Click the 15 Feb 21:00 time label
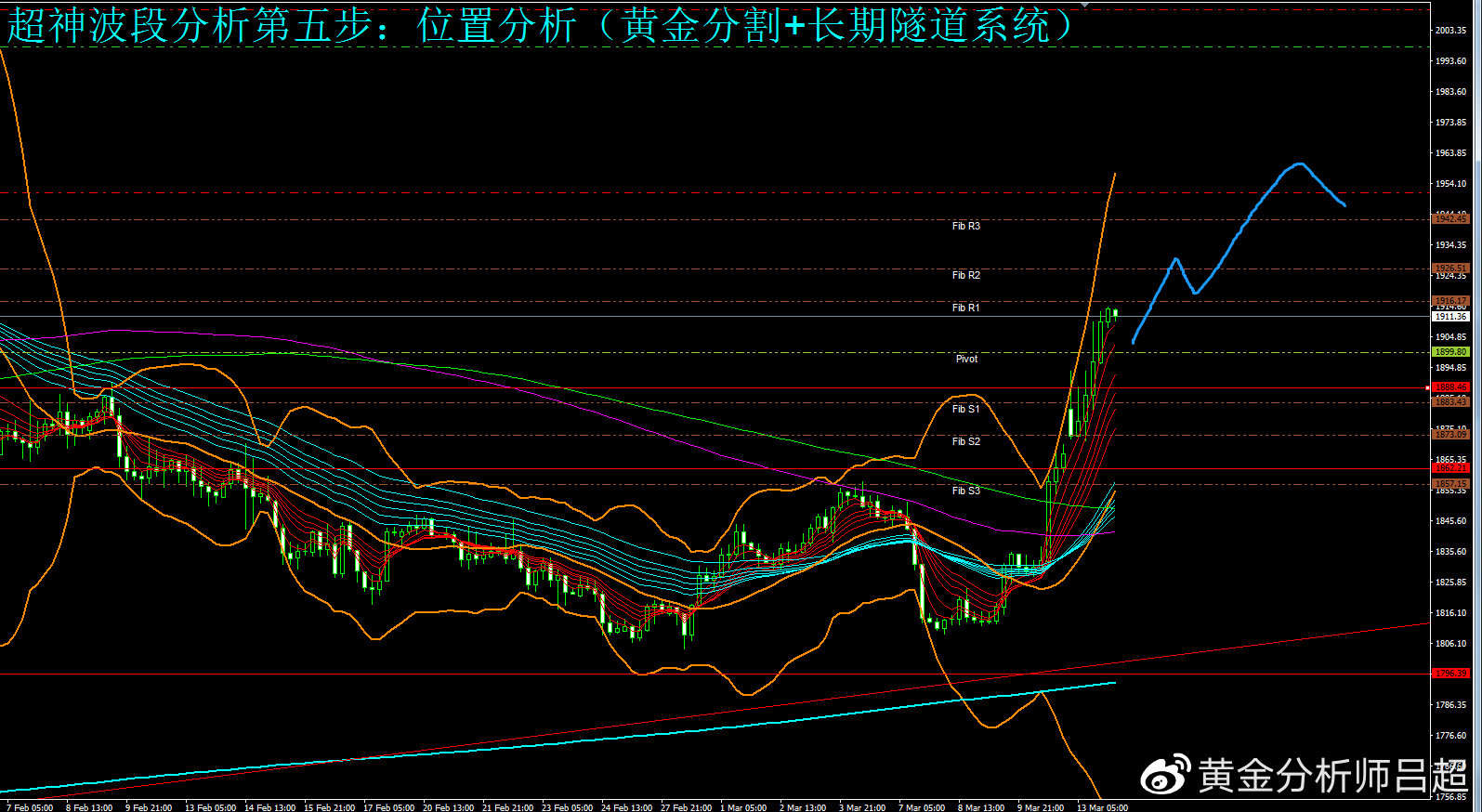Screen dimensions: 1482x812 coord(329,807)
